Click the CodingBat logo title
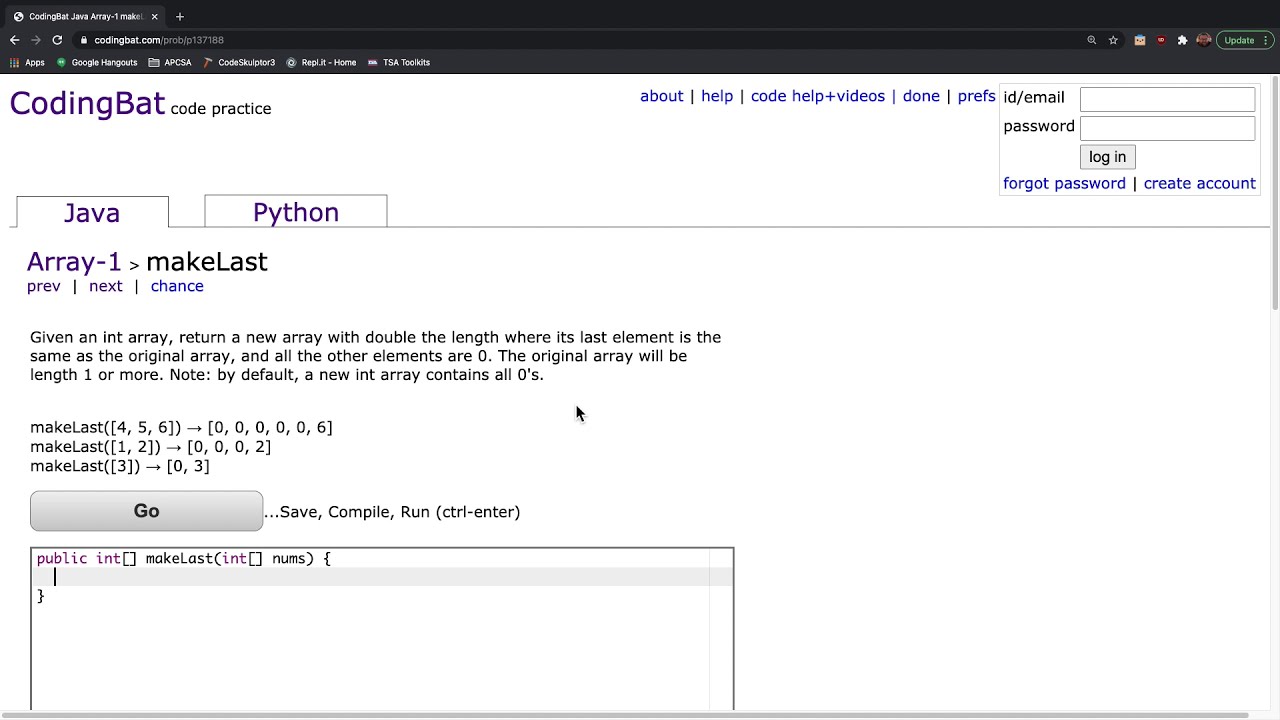The image size is (1280, 720). pos(87,104)
